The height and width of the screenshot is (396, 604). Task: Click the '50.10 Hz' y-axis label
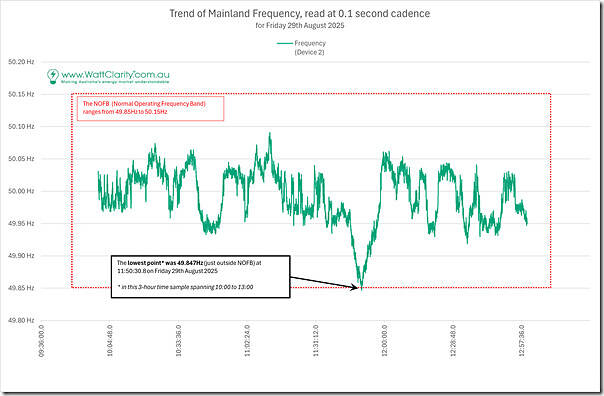click(21, 126)
